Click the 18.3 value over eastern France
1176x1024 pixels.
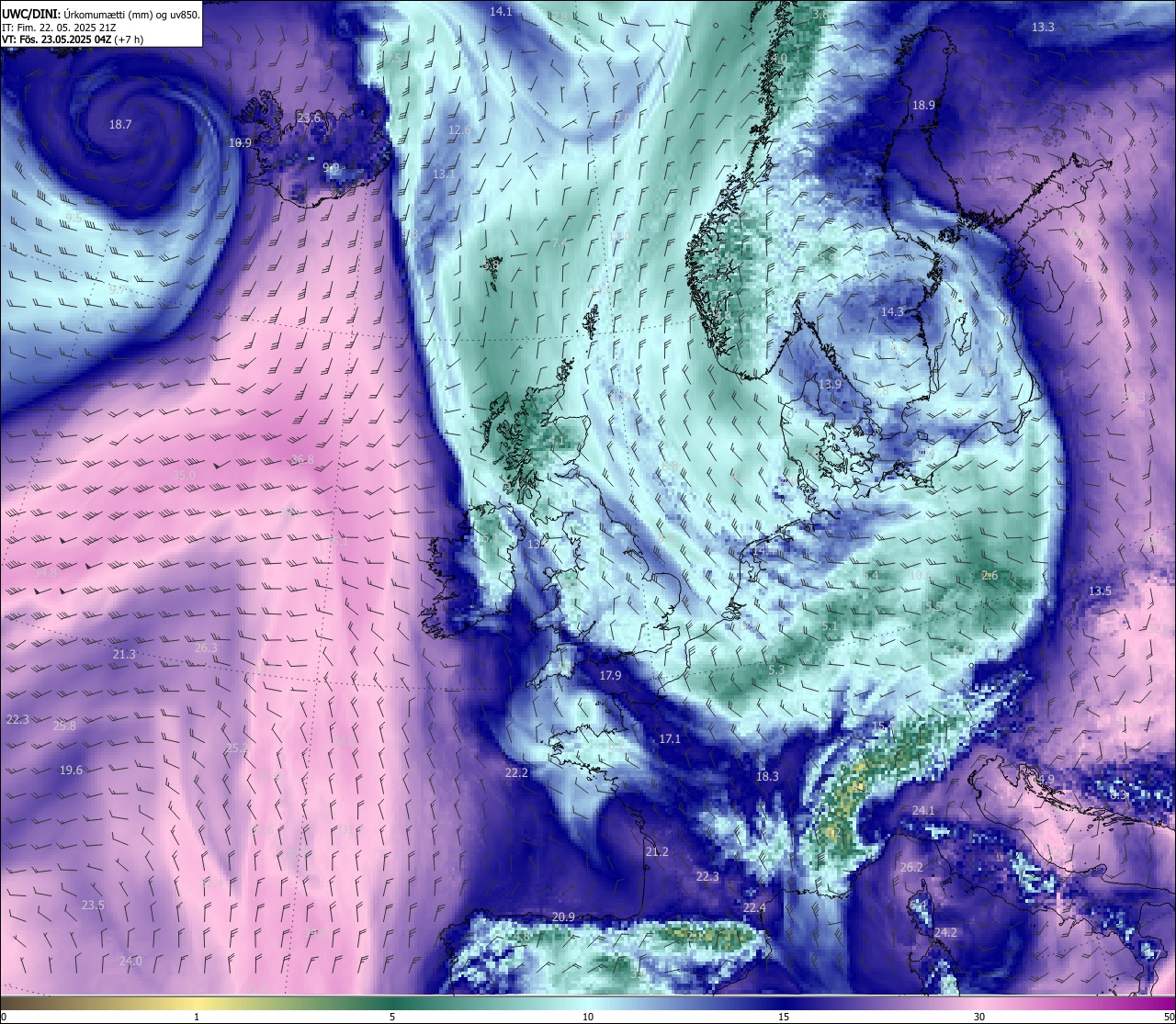(767, 776)
